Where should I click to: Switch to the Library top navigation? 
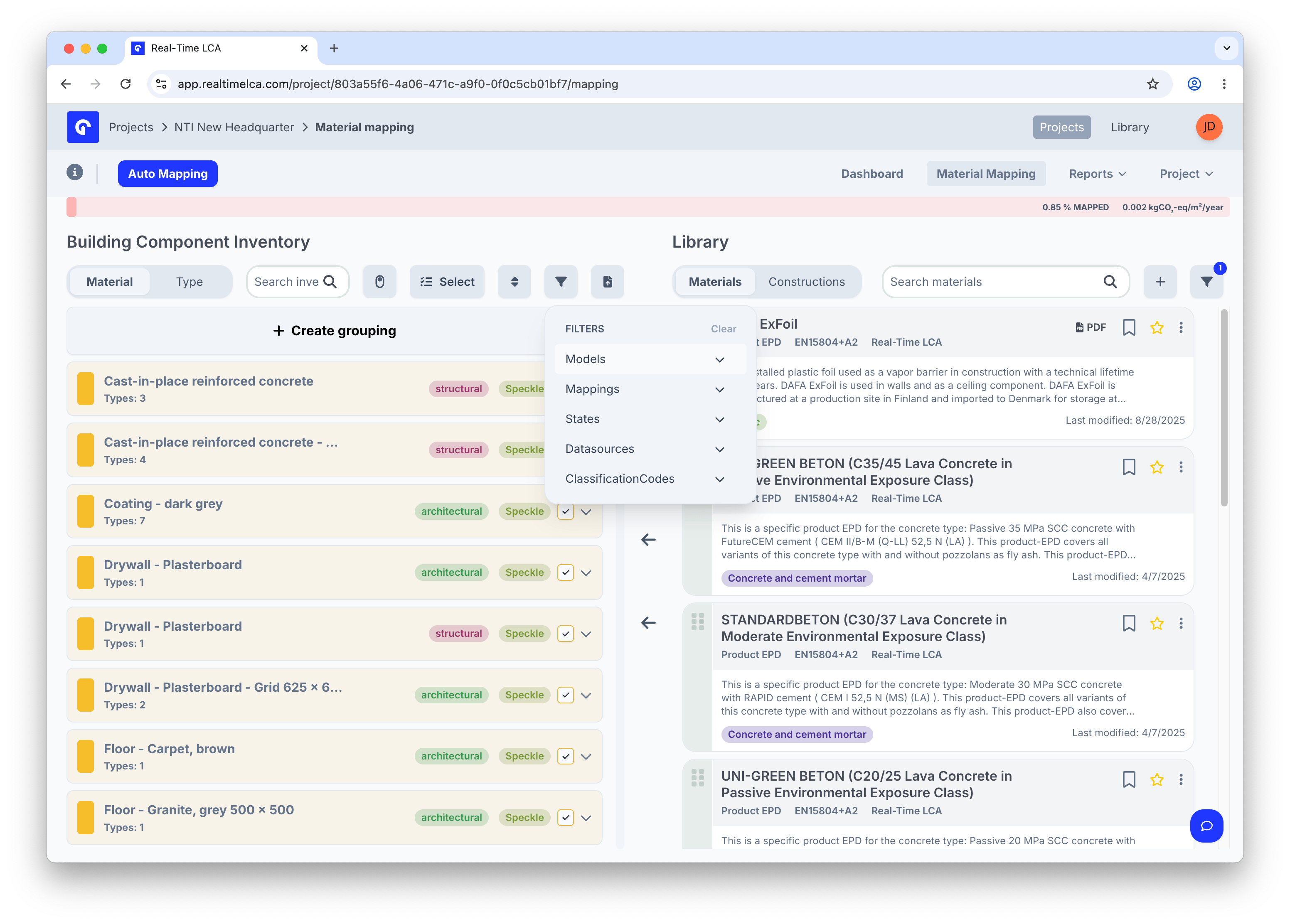click(1130, 127)
